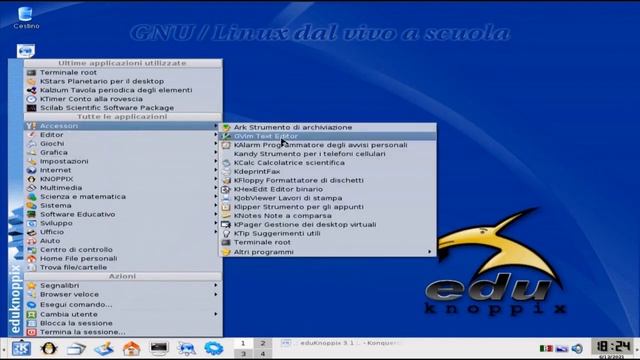Launch Terminale root from recent applications

123,73
